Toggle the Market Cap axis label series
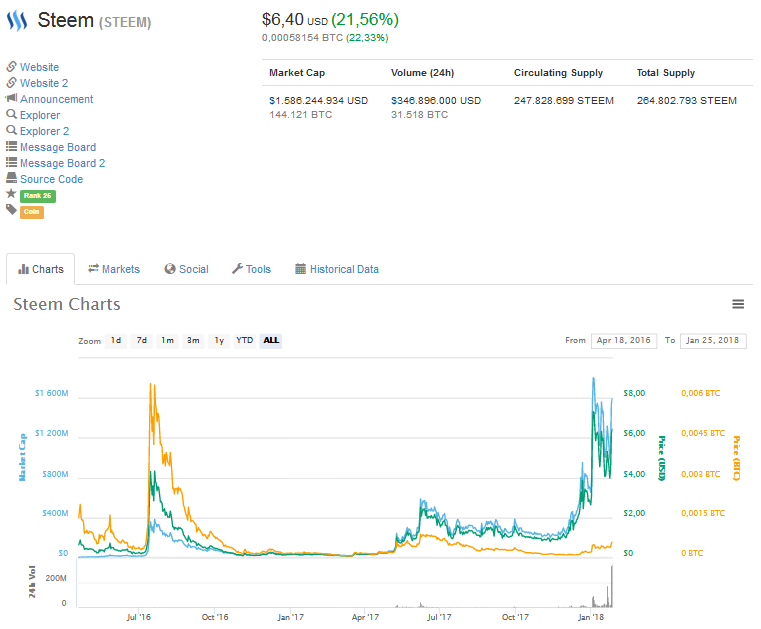This screenshot has width=761, height=629. click(x=22, y=458)
